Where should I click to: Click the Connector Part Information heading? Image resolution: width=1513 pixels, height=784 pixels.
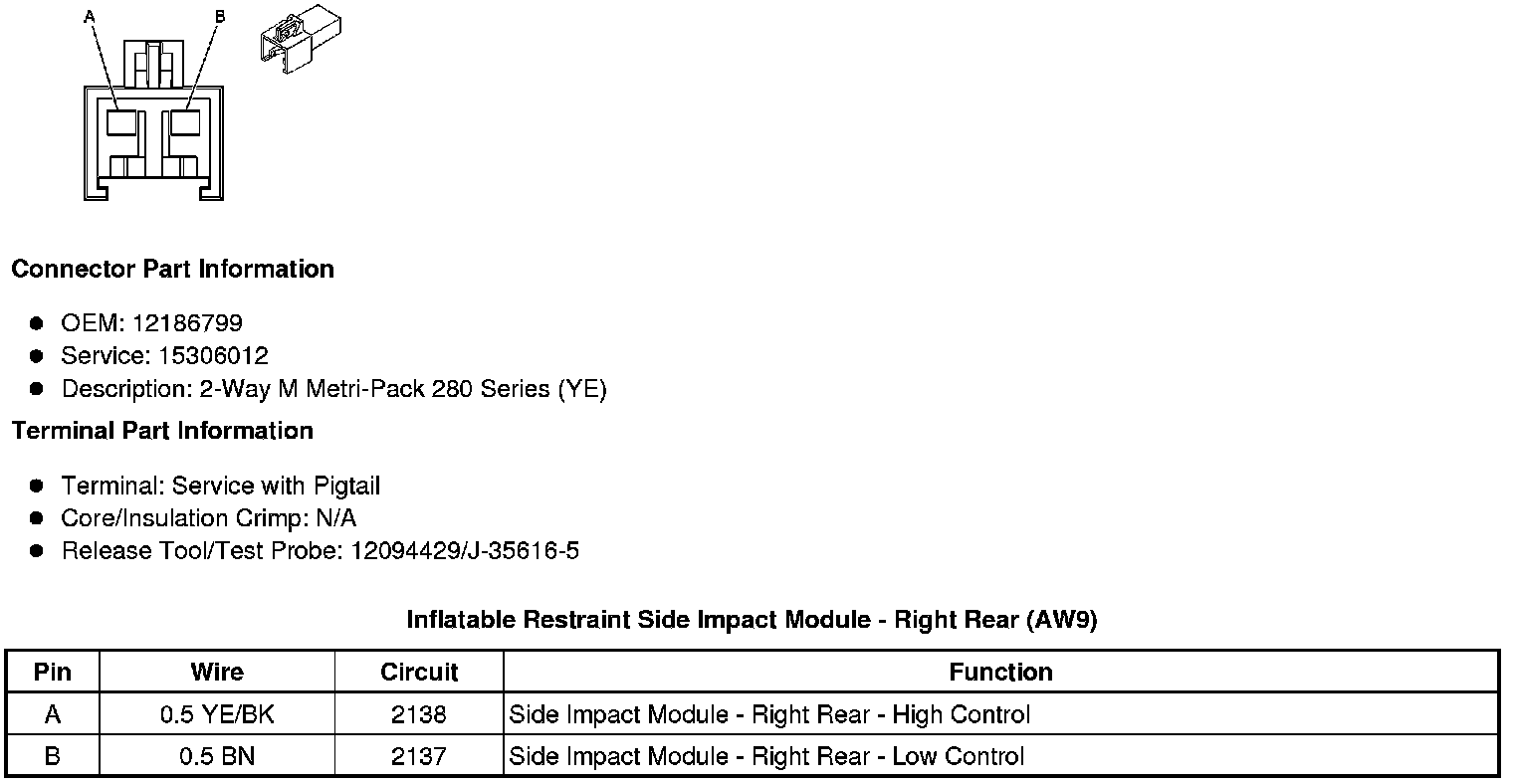click(x=172, y=270)
